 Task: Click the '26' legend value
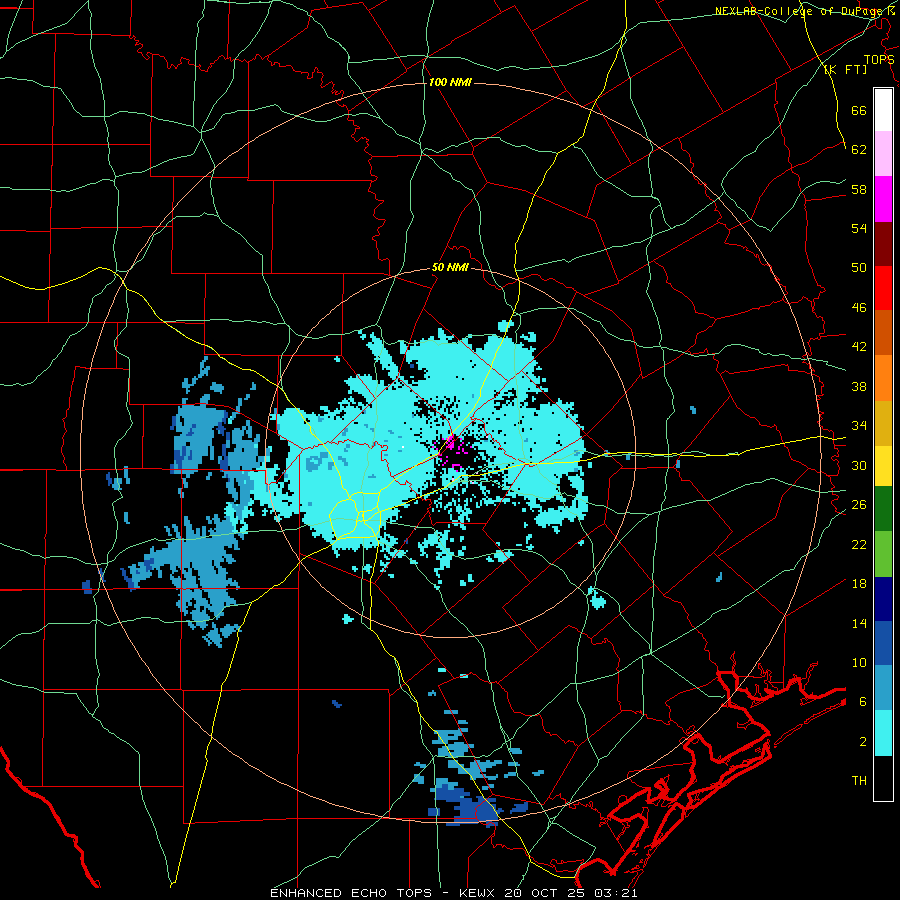[x=859, y=505]
